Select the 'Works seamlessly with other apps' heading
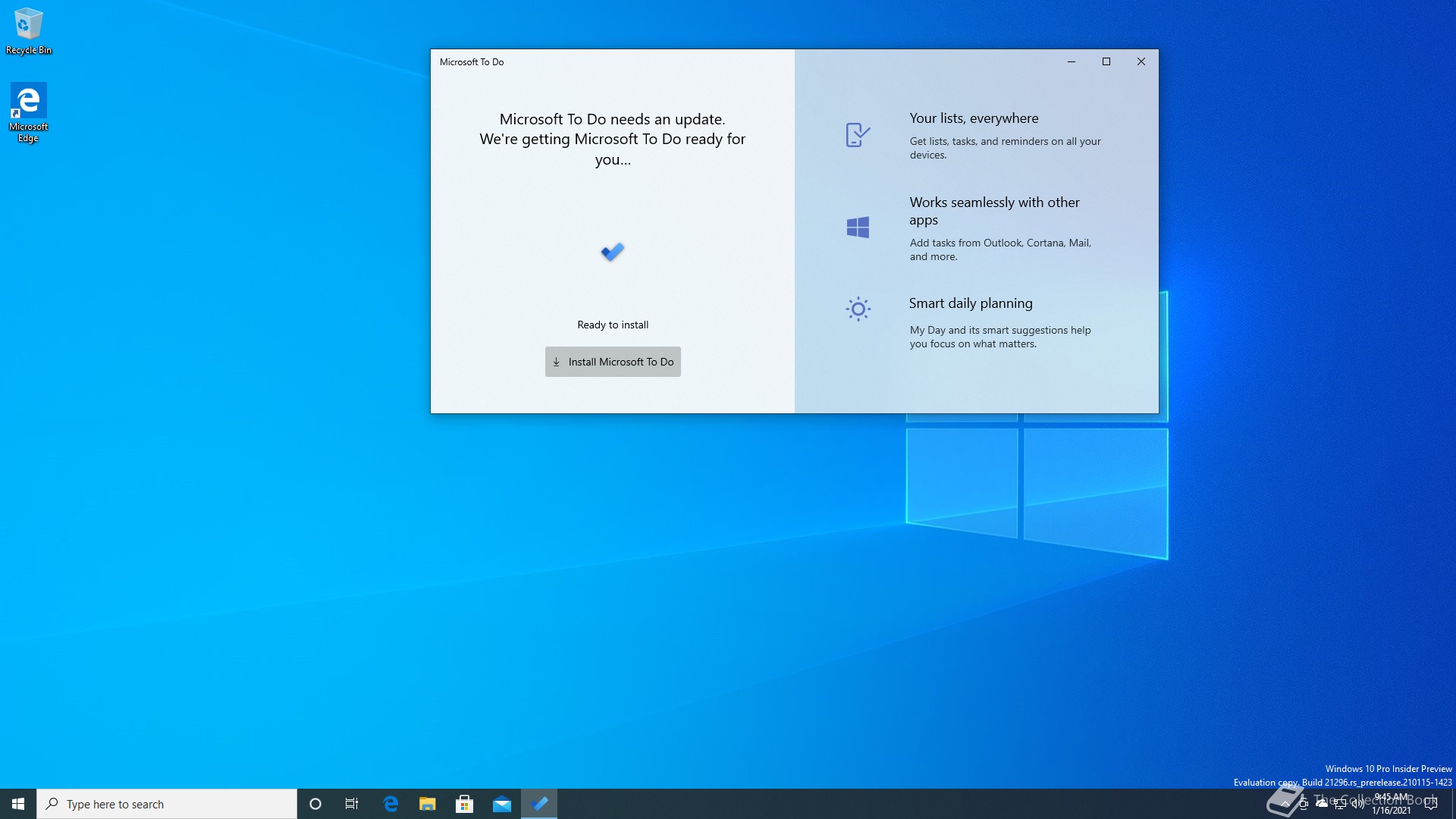1456x819 pixels. point(994,211)
